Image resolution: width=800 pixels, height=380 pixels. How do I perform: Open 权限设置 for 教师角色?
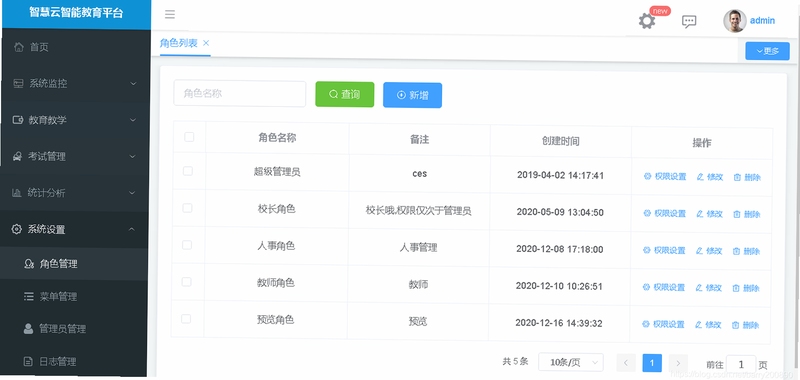pos(663,287)
